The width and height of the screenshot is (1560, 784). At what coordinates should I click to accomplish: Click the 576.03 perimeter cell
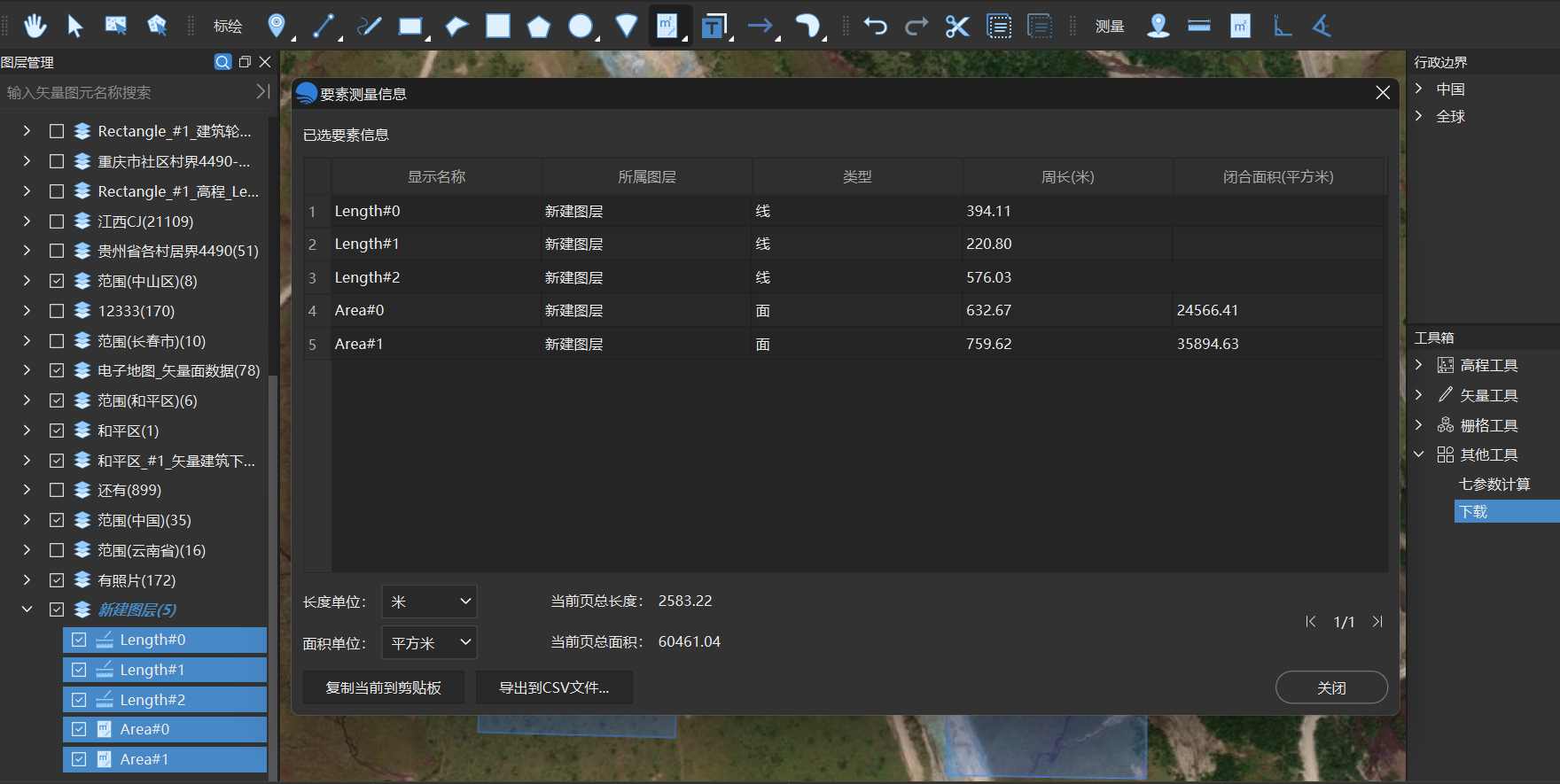point(1068,277)
